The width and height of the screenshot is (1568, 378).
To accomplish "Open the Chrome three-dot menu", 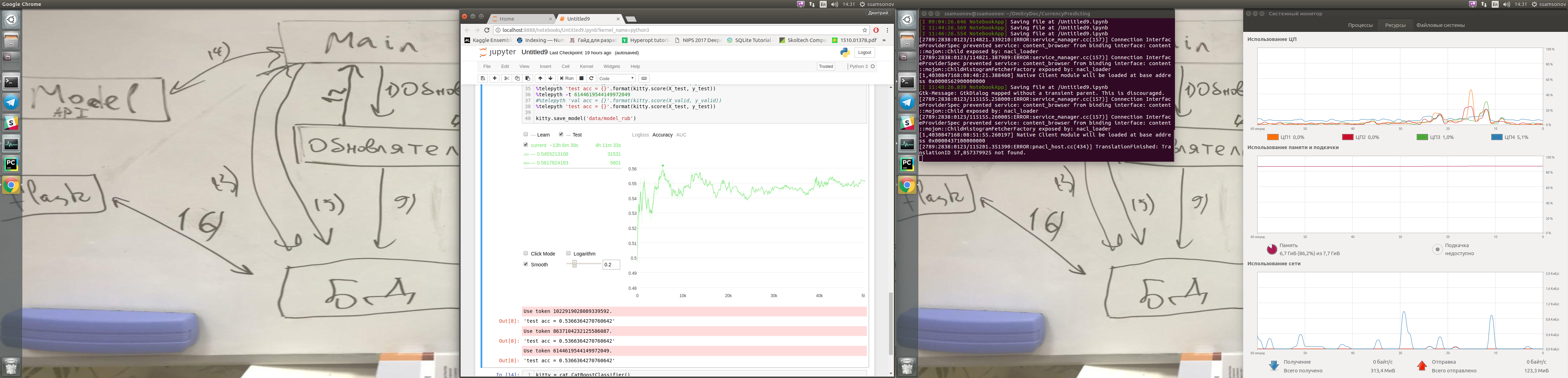I will (x=888, y=30).
